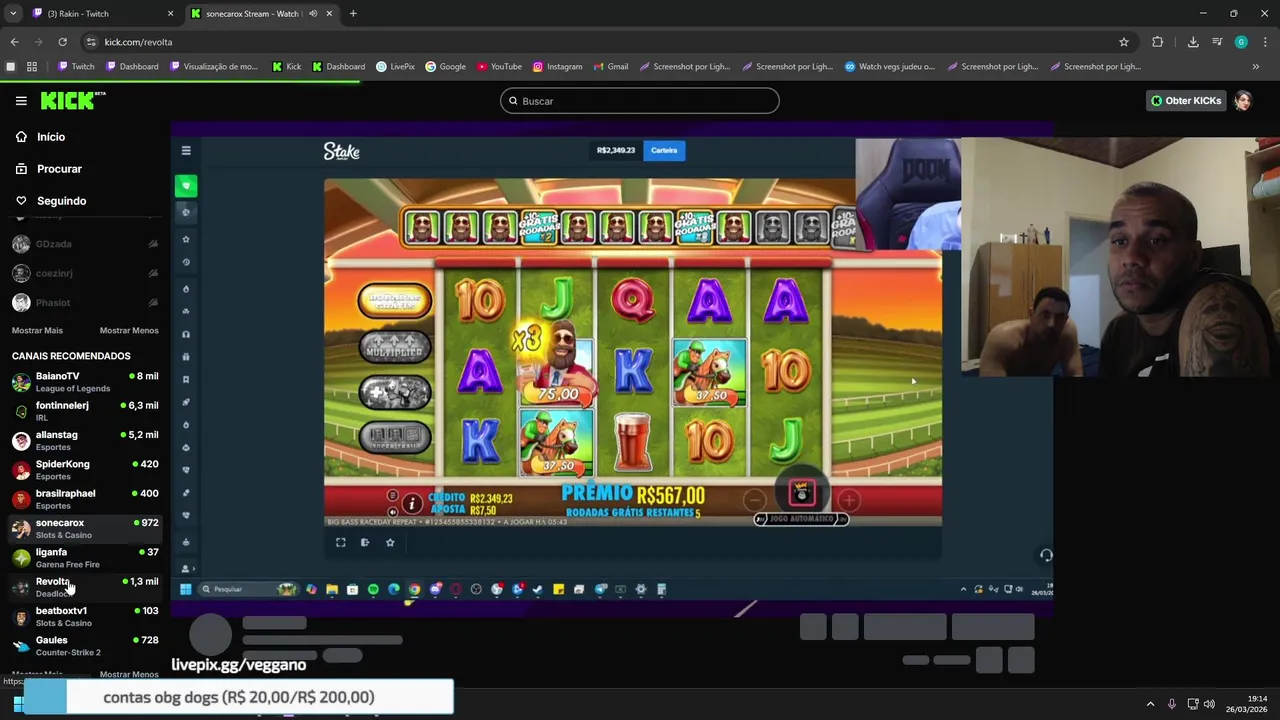Open Procurar in the sidebar
Screen dimensions: 1280x720
click(59, 169)
